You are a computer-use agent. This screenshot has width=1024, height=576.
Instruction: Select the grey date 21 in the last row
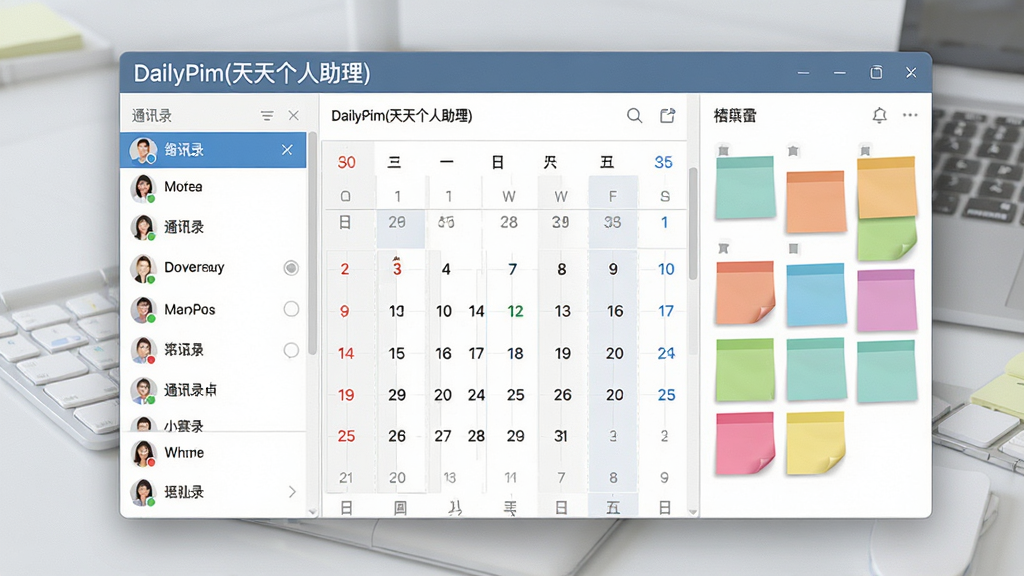[x=346, y=478]
